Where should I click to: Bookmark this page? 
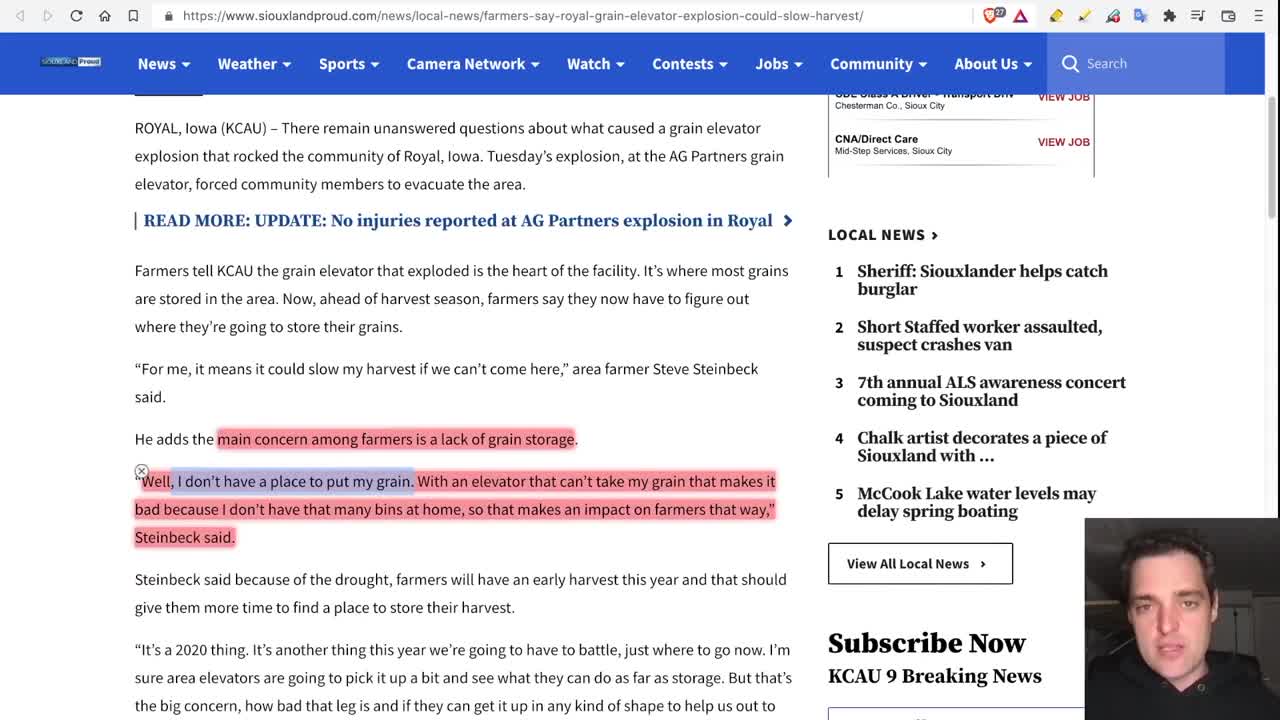coord(133,16)
